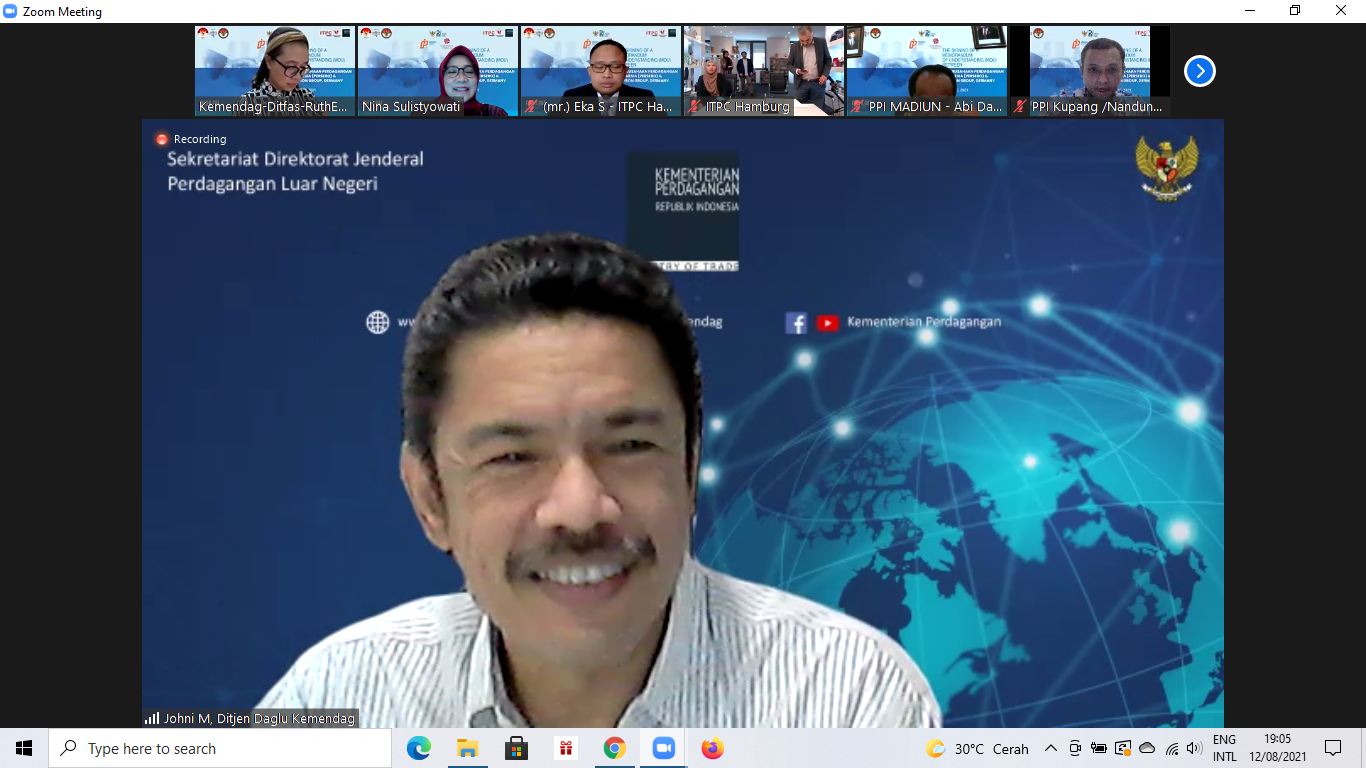
Task: Open Microsoft Store from the taskbar
Action: coord(516,748)
